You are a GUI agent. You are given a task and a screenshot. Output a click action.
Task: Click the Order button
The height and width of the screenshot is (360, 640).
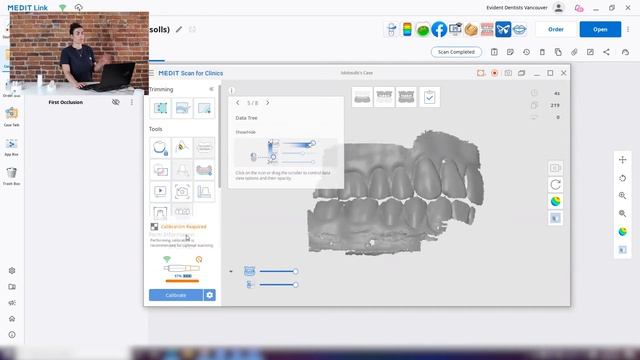(556, 29)
